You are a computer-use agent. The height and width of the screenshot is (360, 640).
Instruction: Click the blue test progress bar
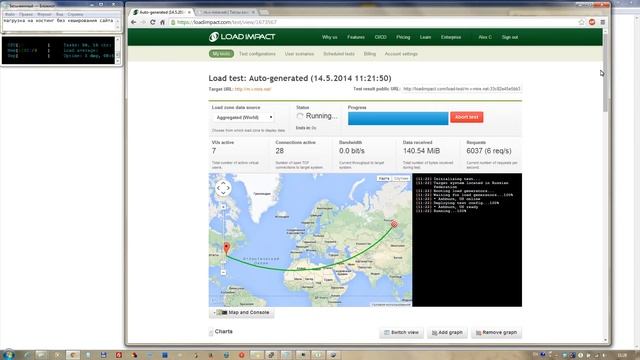point(398,118)
